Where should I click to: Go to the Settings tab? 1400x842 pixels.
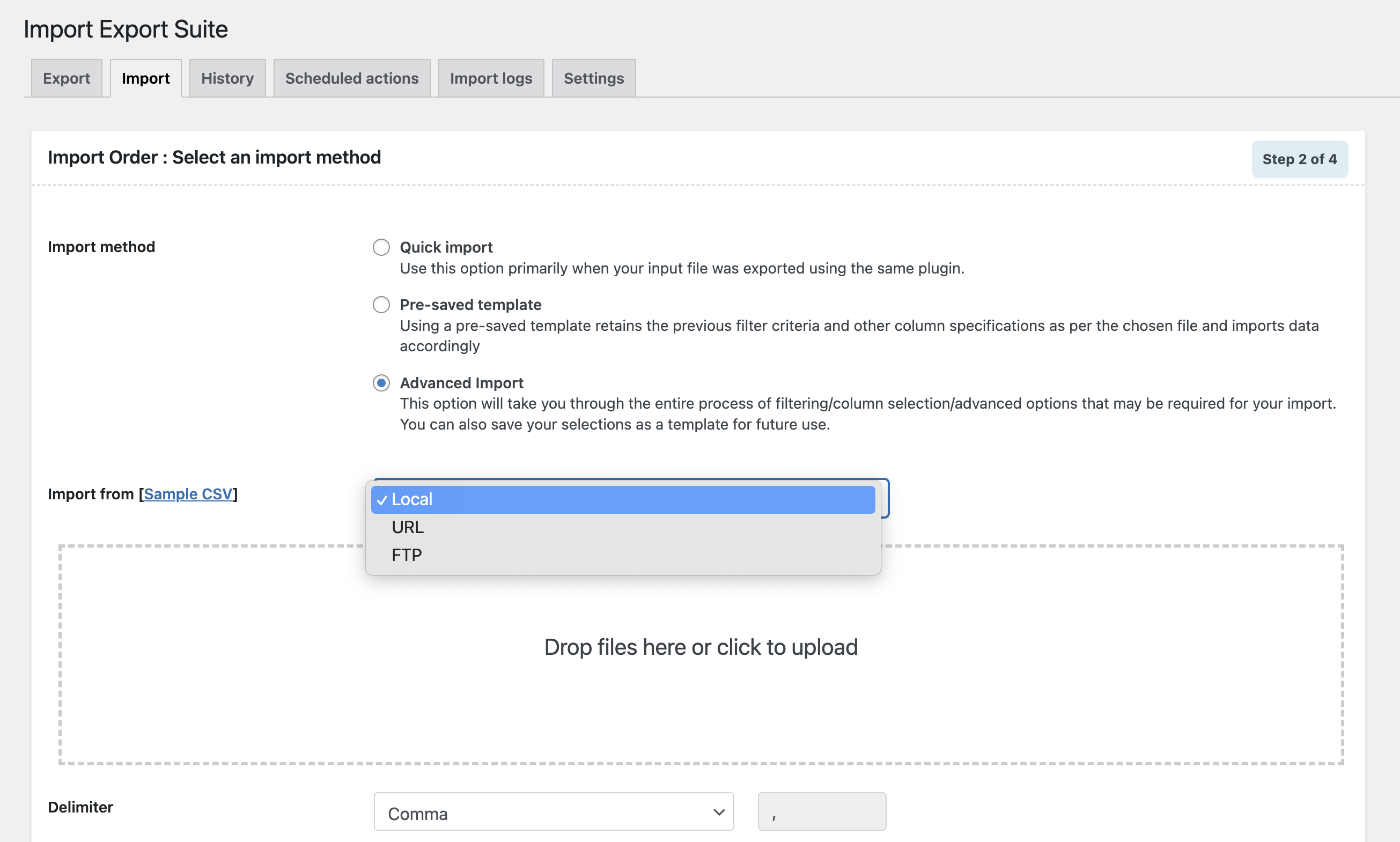tap(593, 78)
